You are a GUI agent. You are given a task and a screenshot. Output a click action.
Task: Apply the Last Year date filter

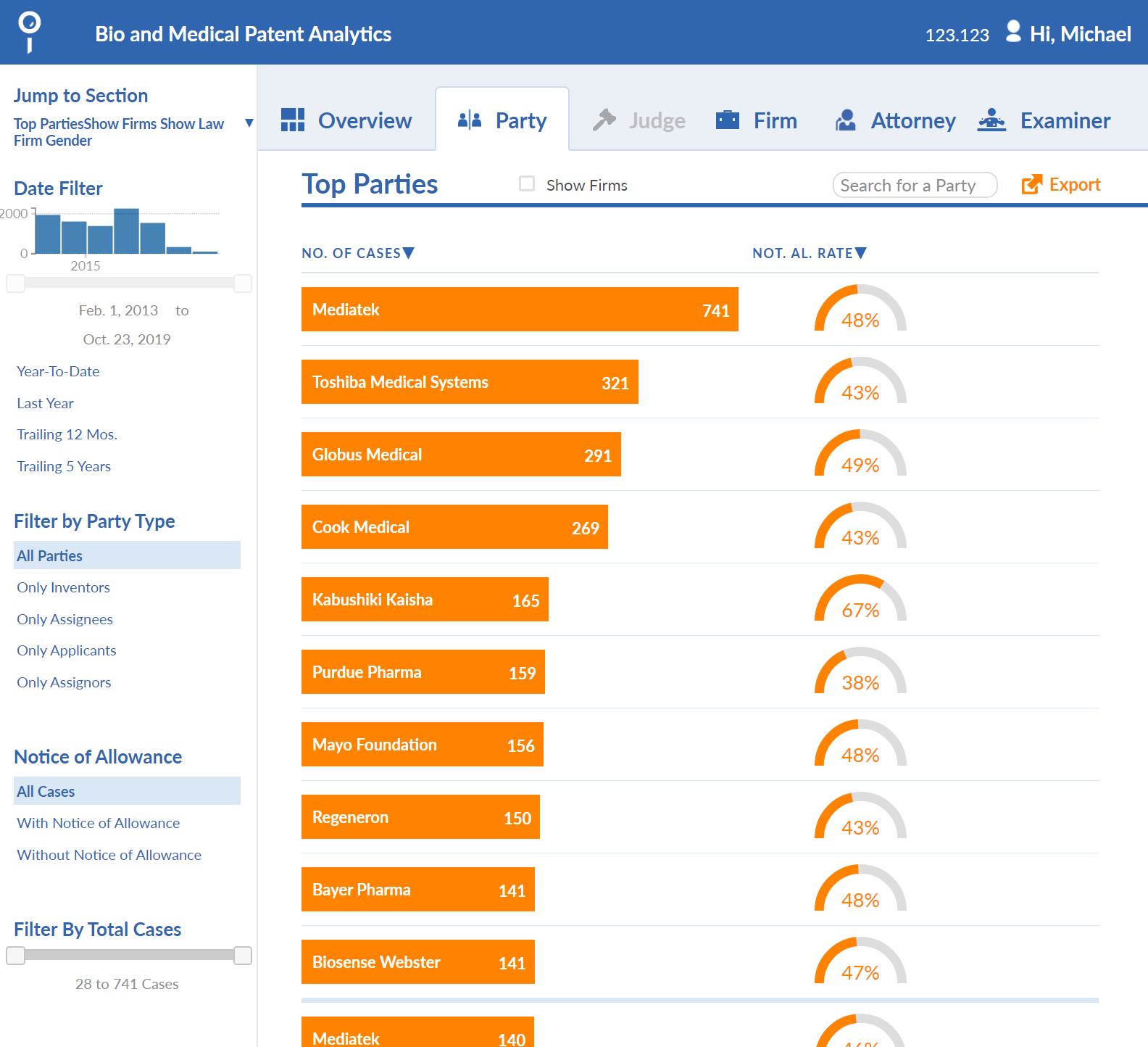click(x=45, y=403)
